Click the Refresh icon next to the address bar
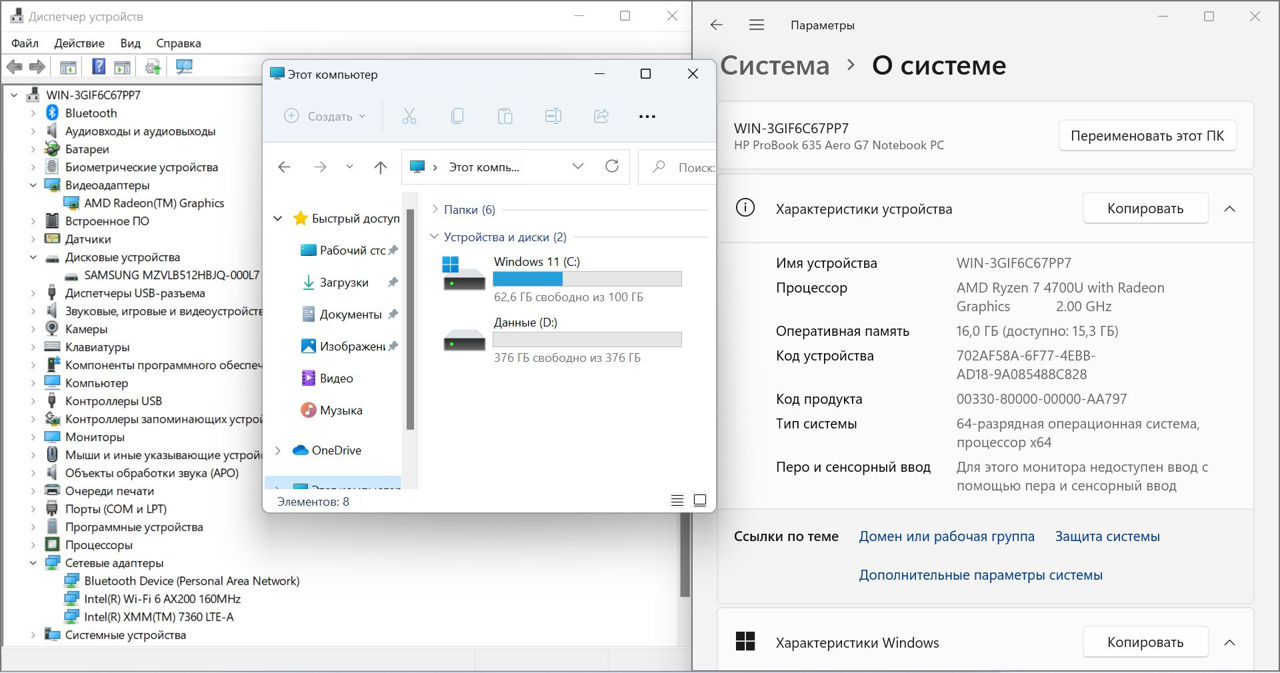 pyautogui.click(x=612, y=167)
